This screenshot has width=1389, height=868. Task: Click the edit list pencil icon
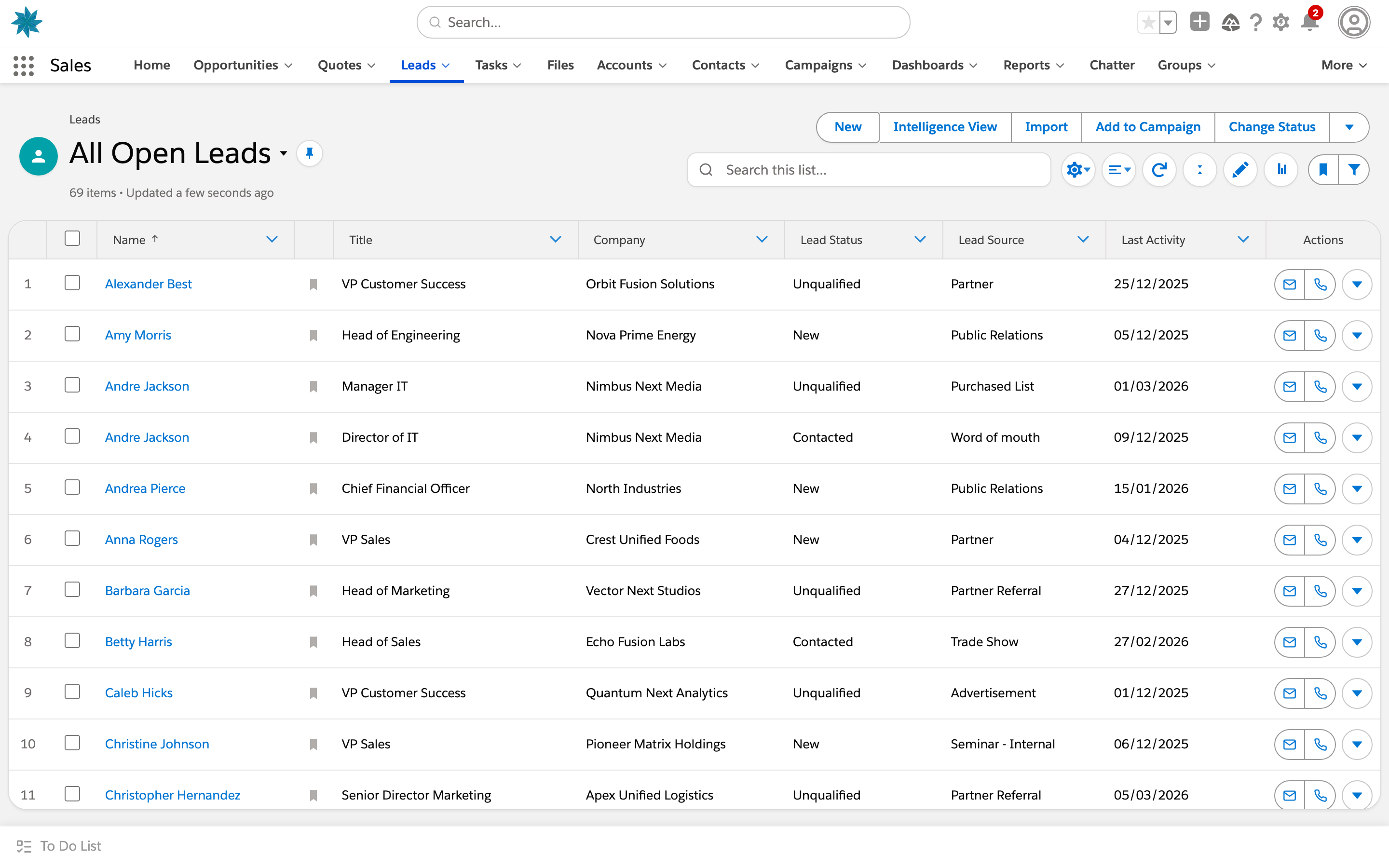[1240, 170]
